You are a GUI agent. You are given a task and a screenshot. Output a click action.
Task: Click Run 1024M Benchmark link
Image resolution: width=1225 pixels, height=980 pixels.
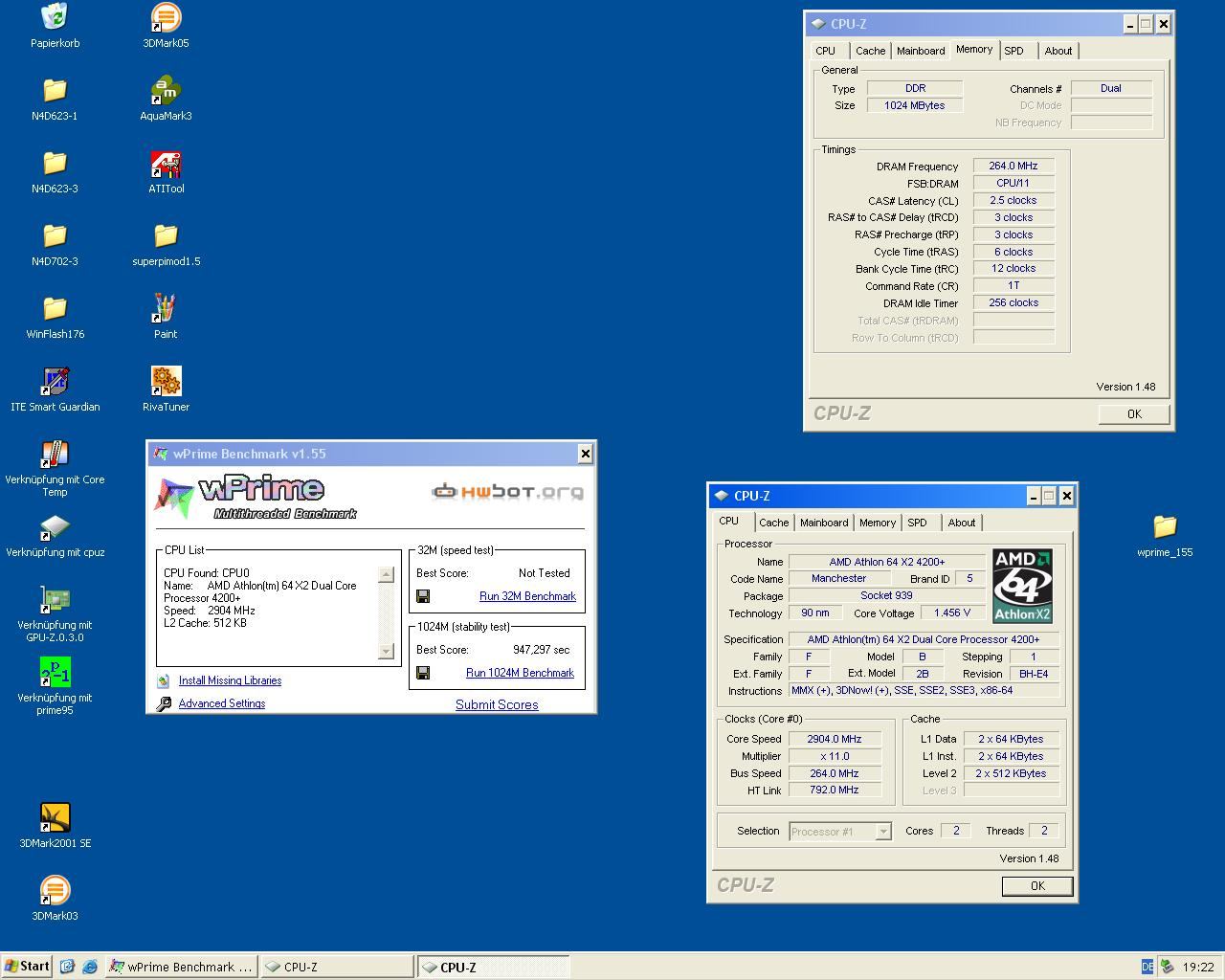pyautogui.click(x=520, y=673)
